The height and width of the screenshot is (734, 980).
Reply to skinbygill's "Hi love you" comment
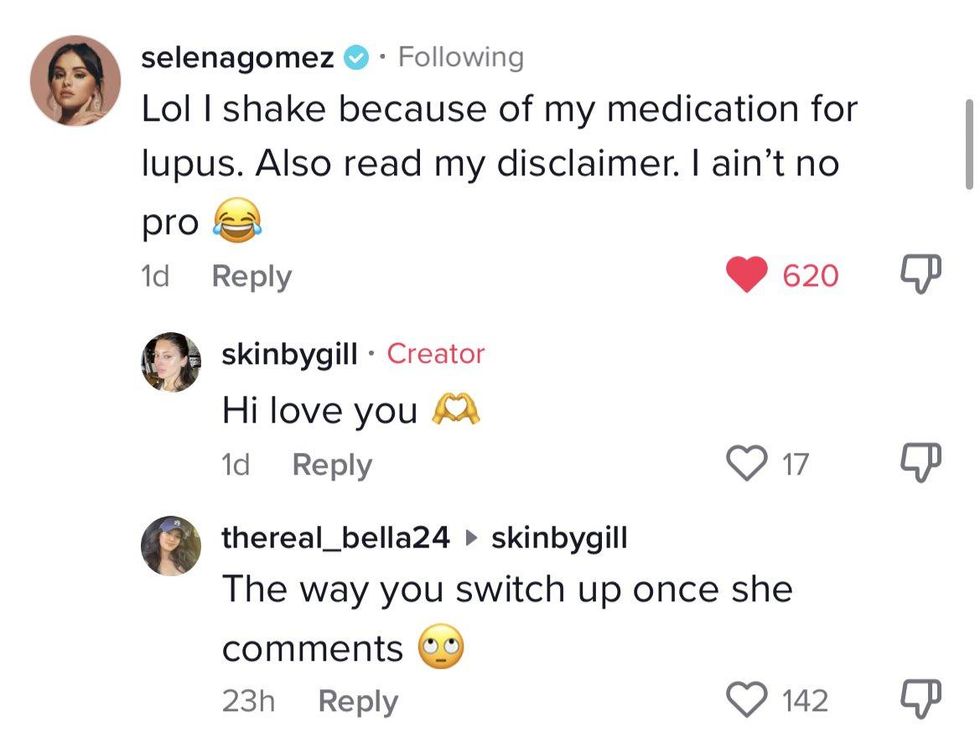pos(331,465)
